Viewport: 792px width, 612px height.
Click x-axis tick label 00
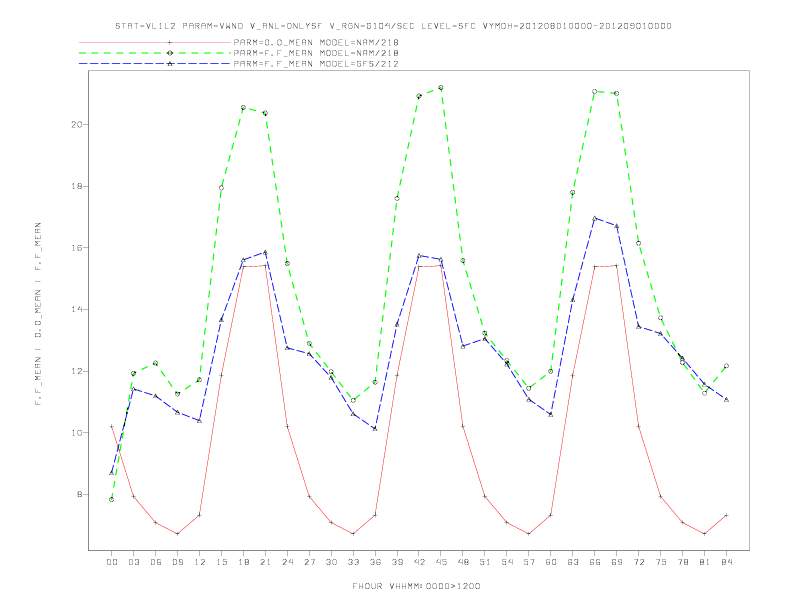[x=112, y=562]
